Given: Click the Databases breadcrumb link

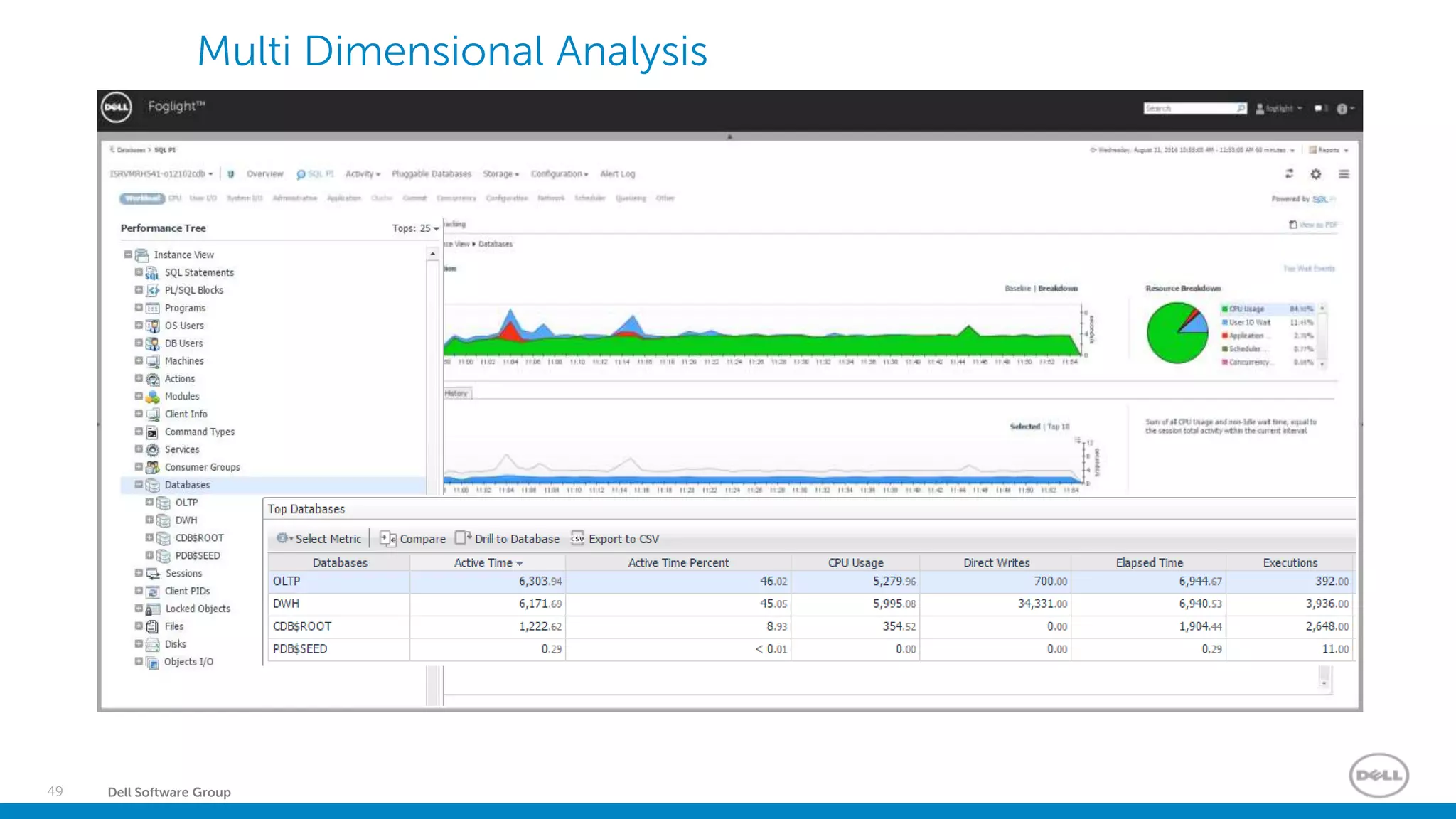Looking at the screenshot, I should [496, 244].
